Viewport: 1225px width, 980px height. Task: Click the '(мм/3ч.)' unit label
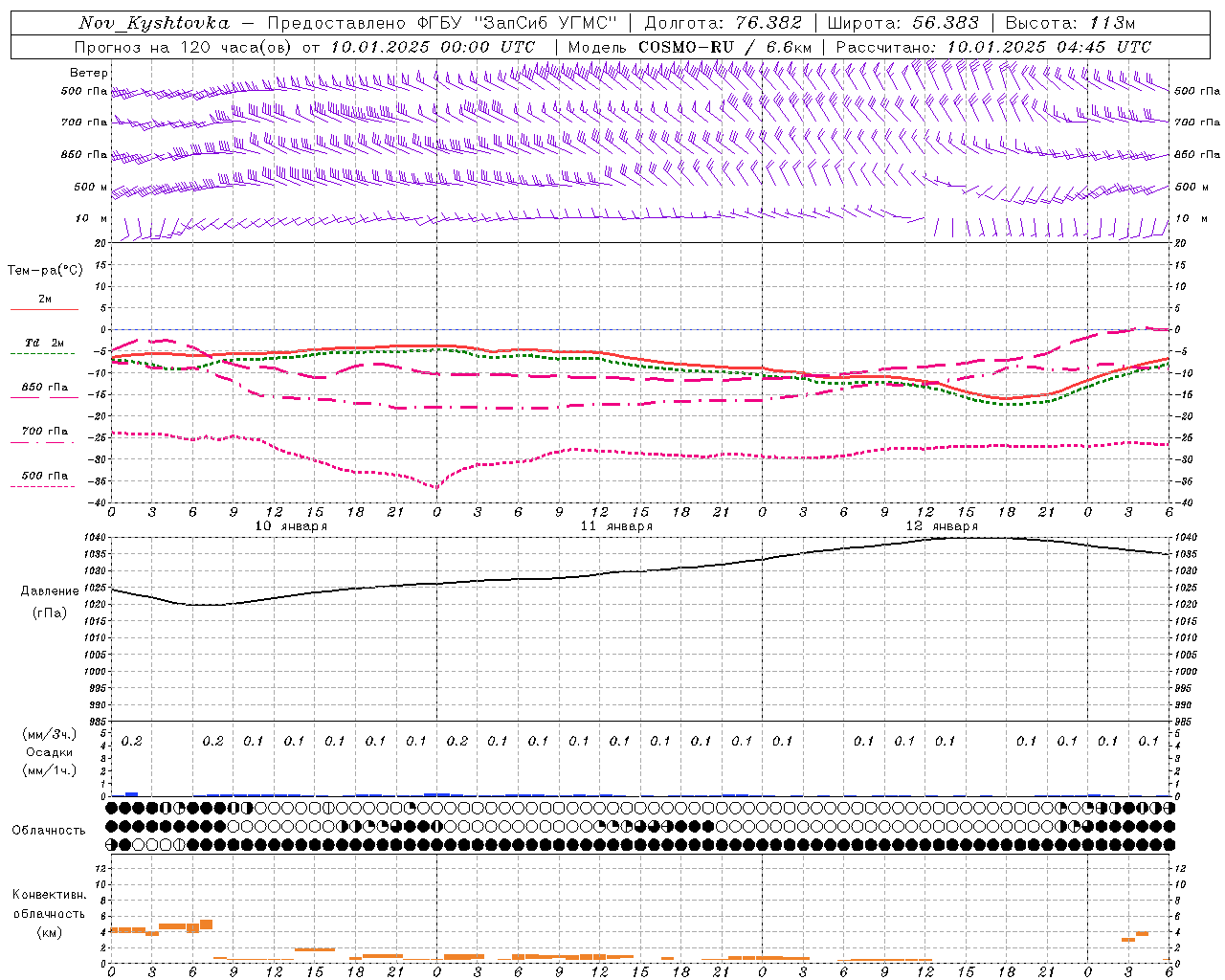(49, 734)
